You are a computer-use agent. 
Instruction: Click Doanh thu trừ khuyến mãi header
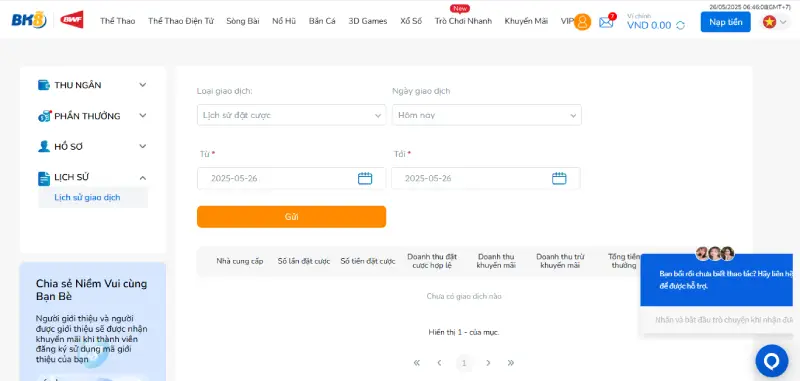[560, 261]
